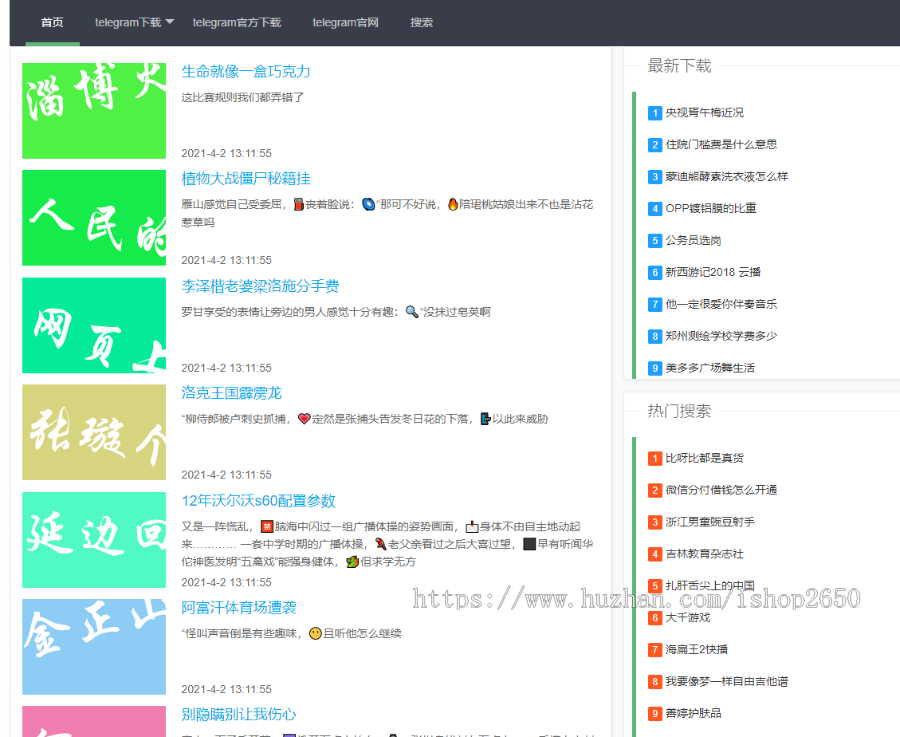Click orange rank badge 7 in 热门搜索
The width and height of the screenshot is (900, 737).
pos(655,650)
